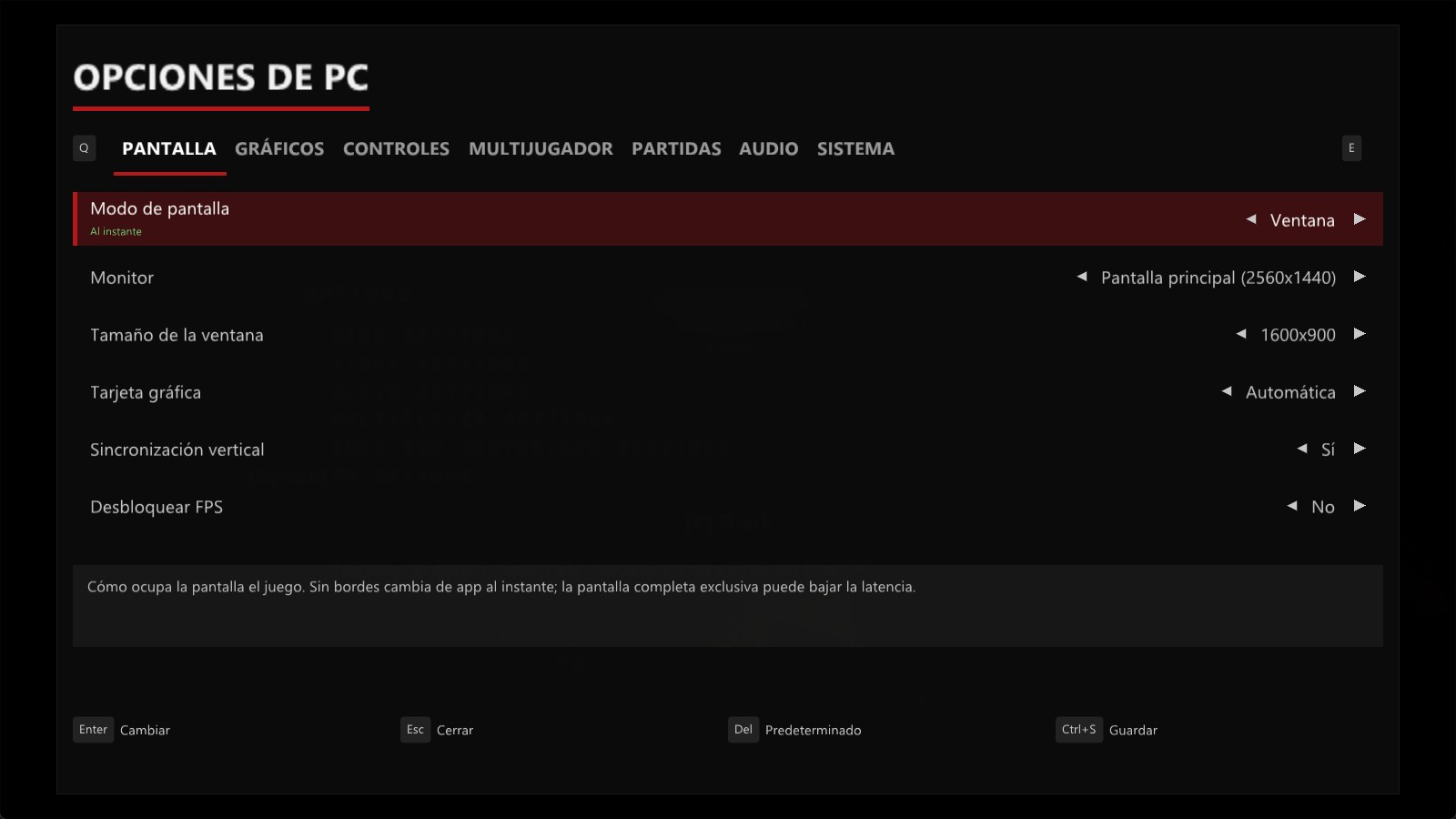This screenshot has height=819, width=1456.
Task: Open the SISTEMA tab
Action: coord(855,148)
